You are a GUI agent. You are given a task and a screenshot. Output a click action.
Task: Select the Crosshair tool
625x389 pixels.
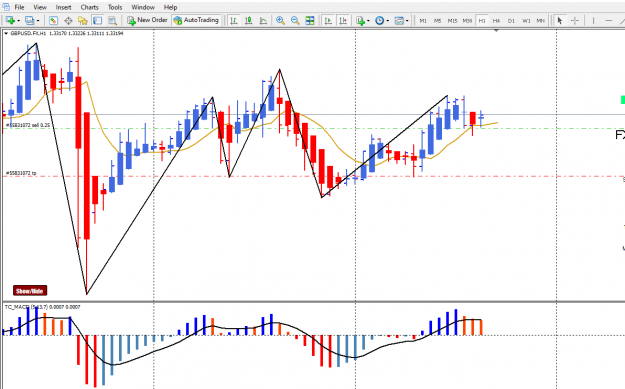(575, 20)
